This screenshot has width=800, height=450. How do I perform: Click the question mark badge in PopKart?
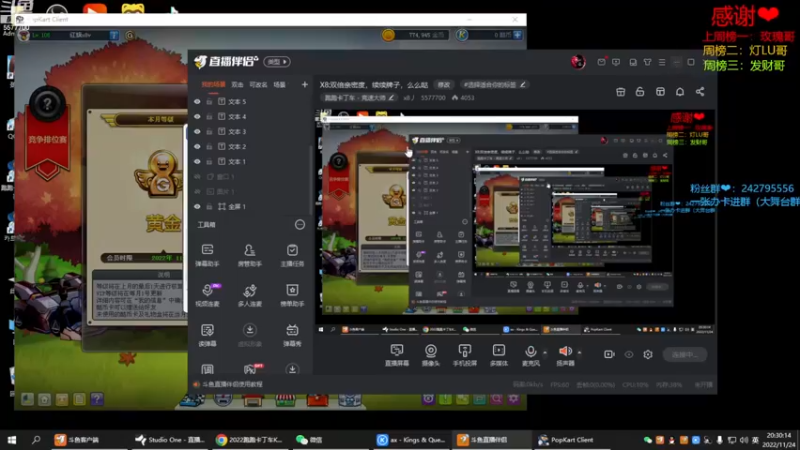(x=47, y=105)
